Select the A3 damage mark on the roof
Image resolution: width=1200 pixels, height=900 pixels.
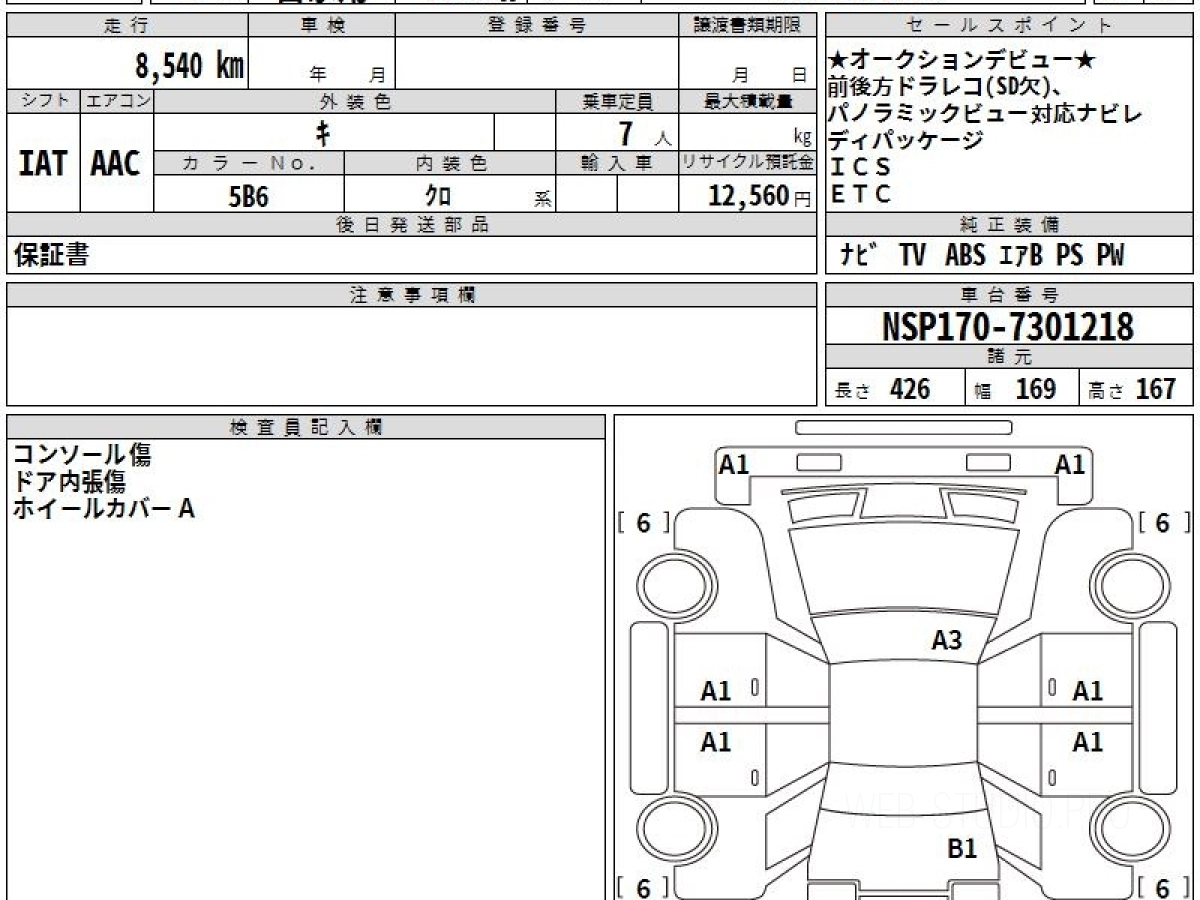pyautogui.click(x=947, y=641)
